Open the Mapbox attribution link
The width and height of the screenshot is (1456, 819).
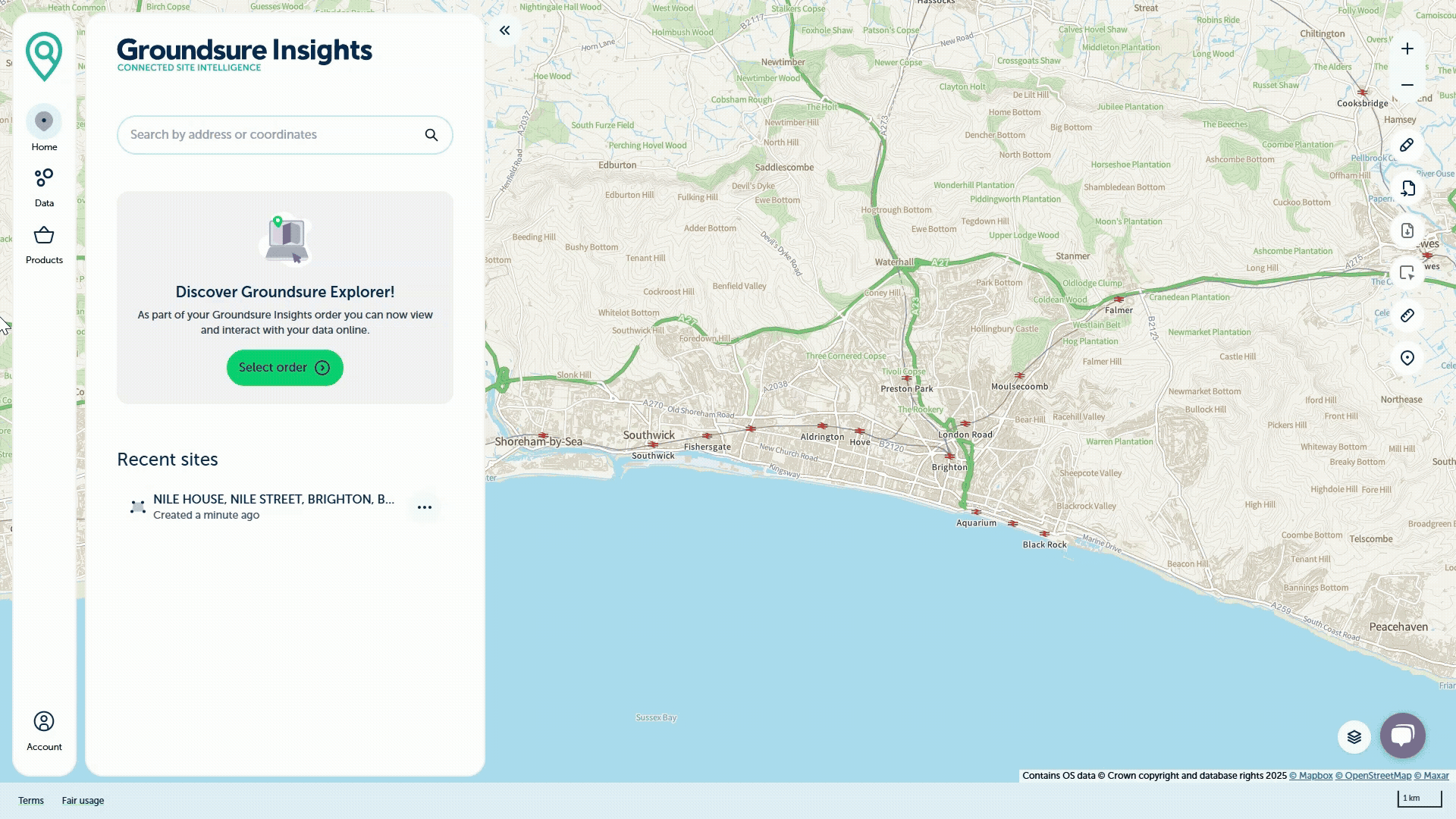(1310, 776)
